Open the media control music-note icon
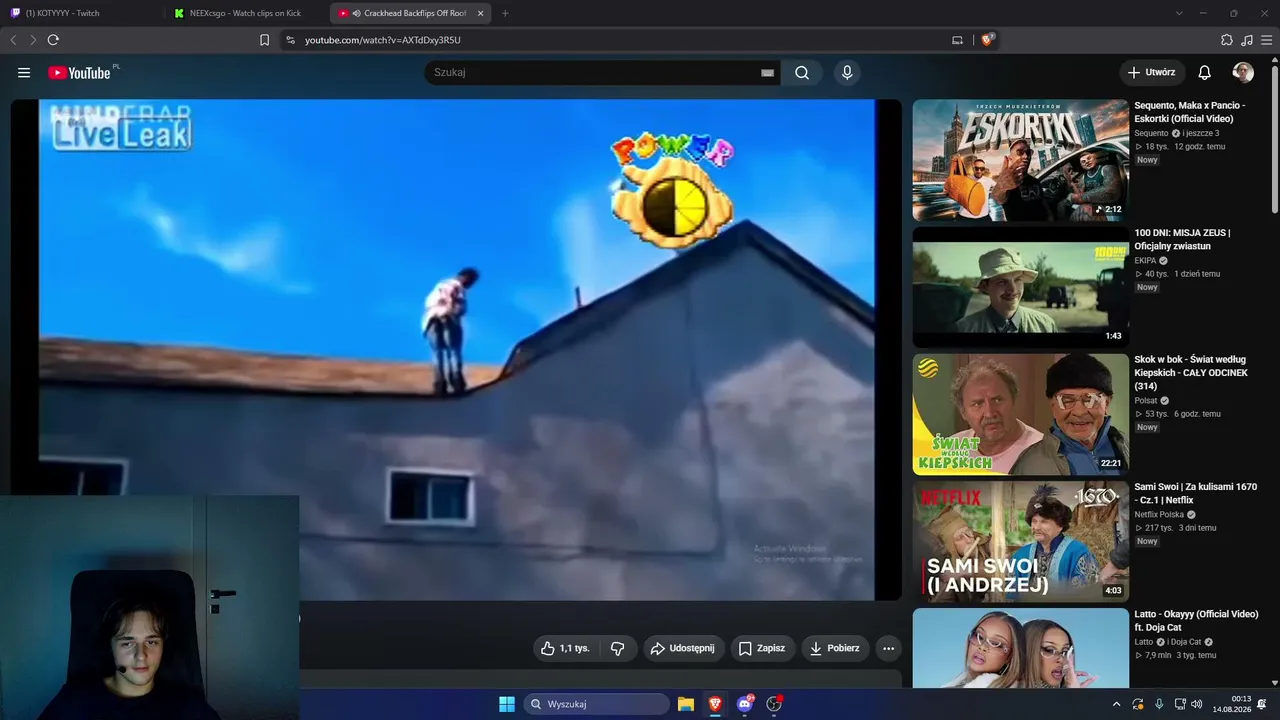 pyautogui.click(x=1247, y=40)
